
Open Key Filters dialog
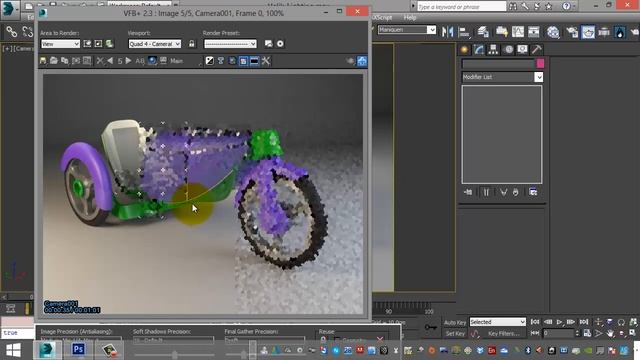(504, 333)
